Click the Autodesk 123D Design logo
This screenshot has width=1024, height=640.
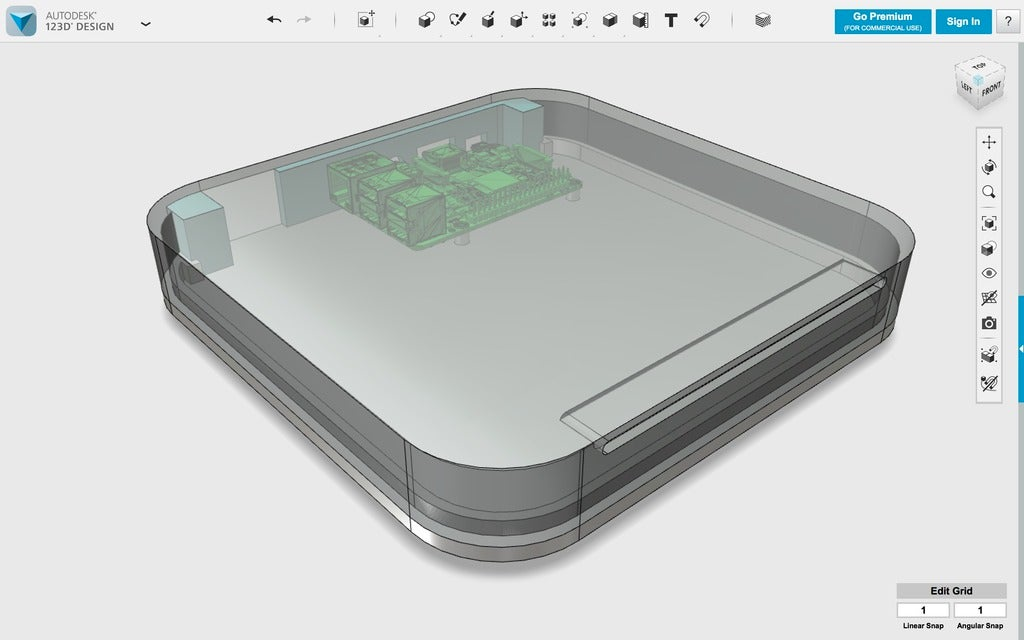(x=21, y=21)
